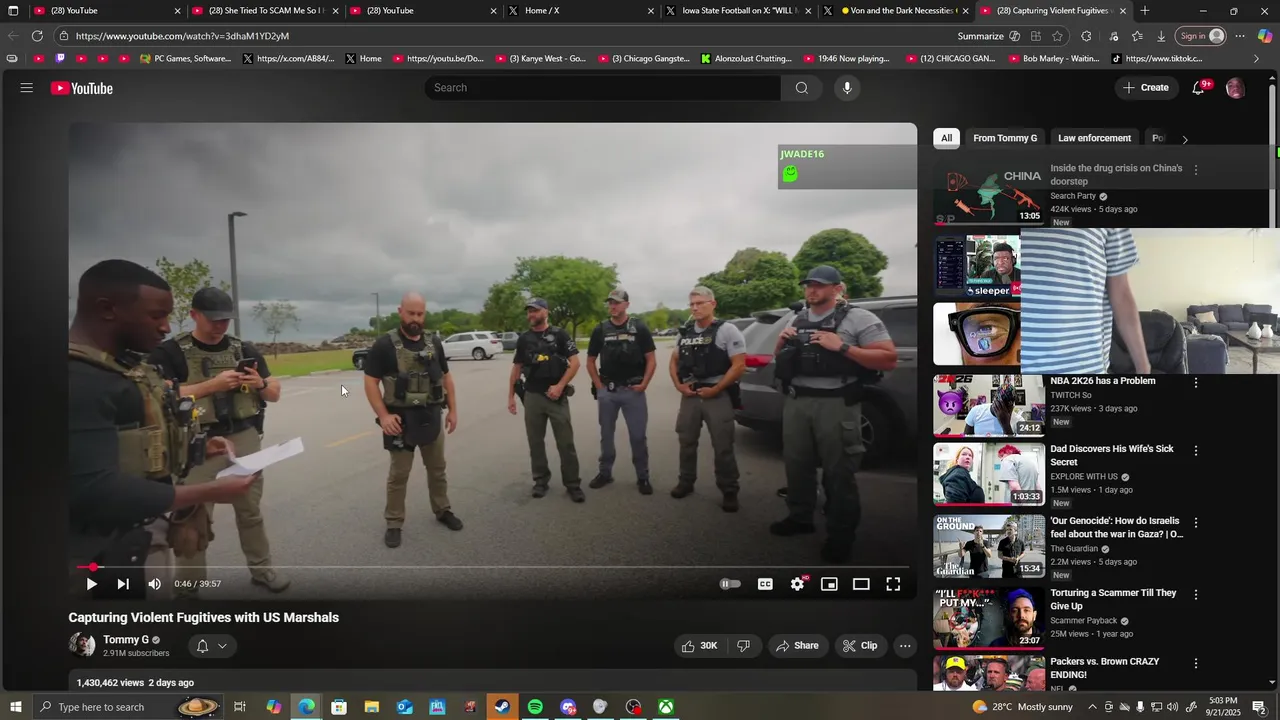This screenshot has width=1280, height=720.
Task: Click the browser Sign in button
Action: tap(1201, 36)
